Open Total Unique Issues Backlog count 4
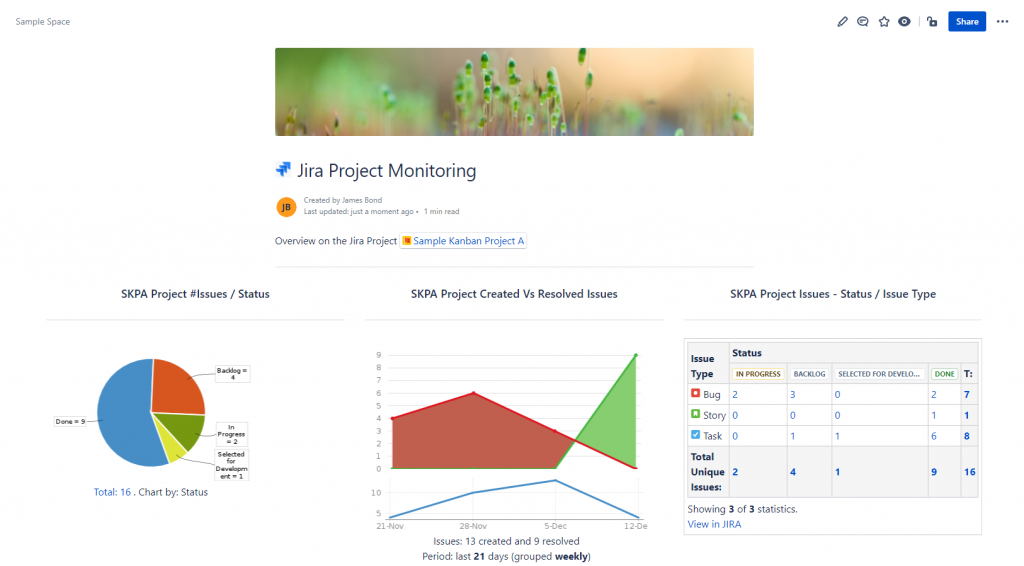The height and width of the screenshot is (566, 1024). tap(793, 472)
